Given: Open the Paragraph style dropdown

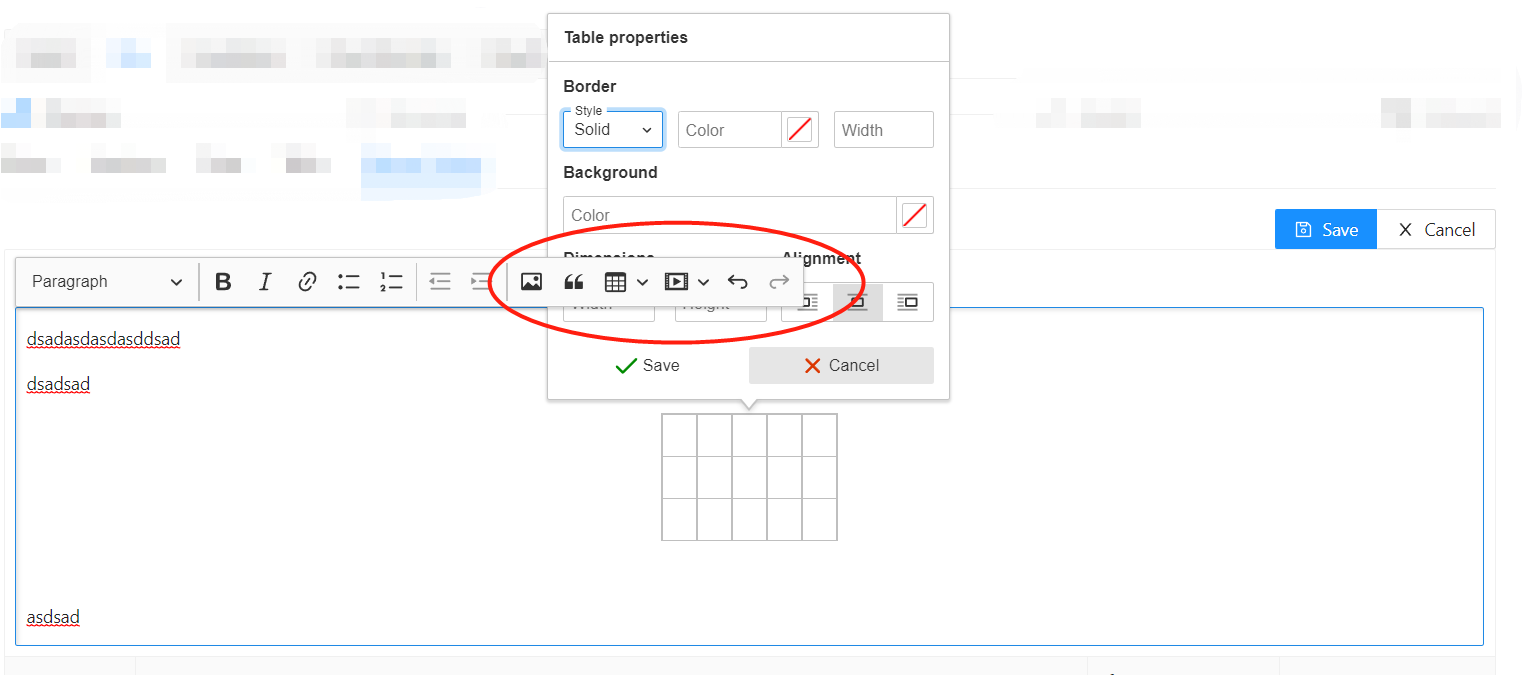Looking at the screenshot, I should pos(105,281).
